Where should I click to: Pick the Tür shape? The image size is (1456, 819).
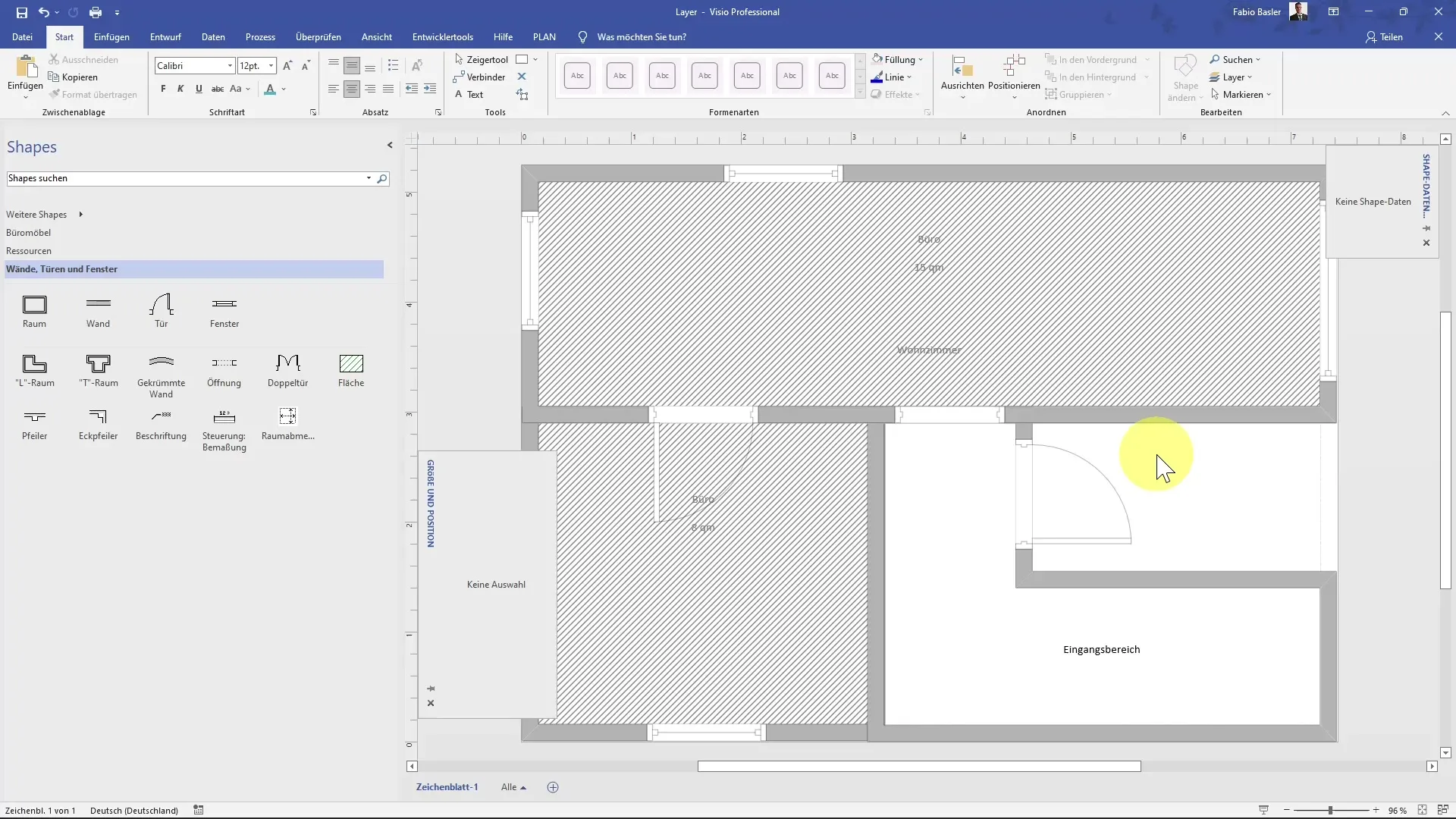(161, 312)
